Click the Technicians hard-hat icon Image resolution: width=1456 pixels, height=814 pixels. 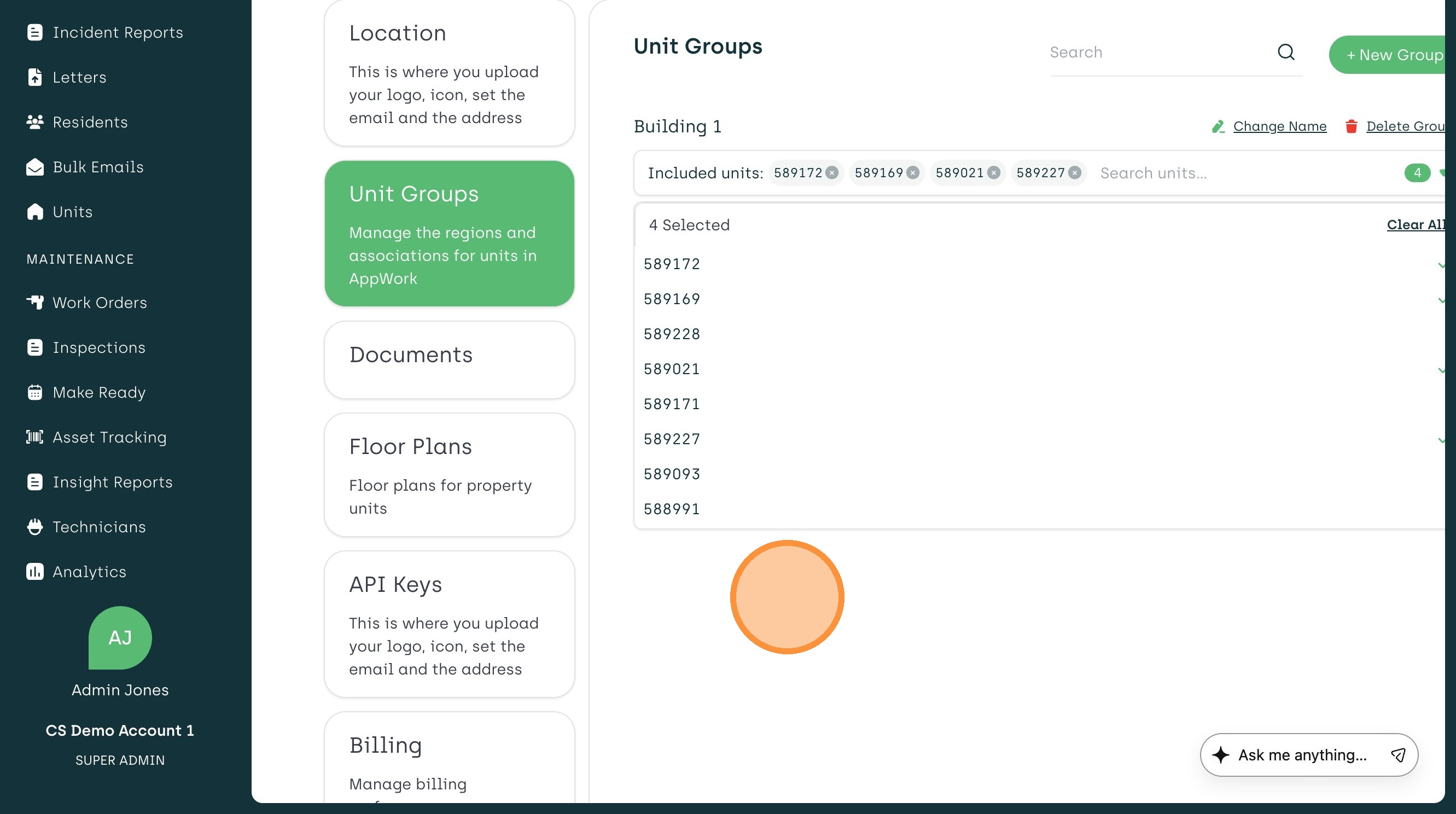(34, 527)
